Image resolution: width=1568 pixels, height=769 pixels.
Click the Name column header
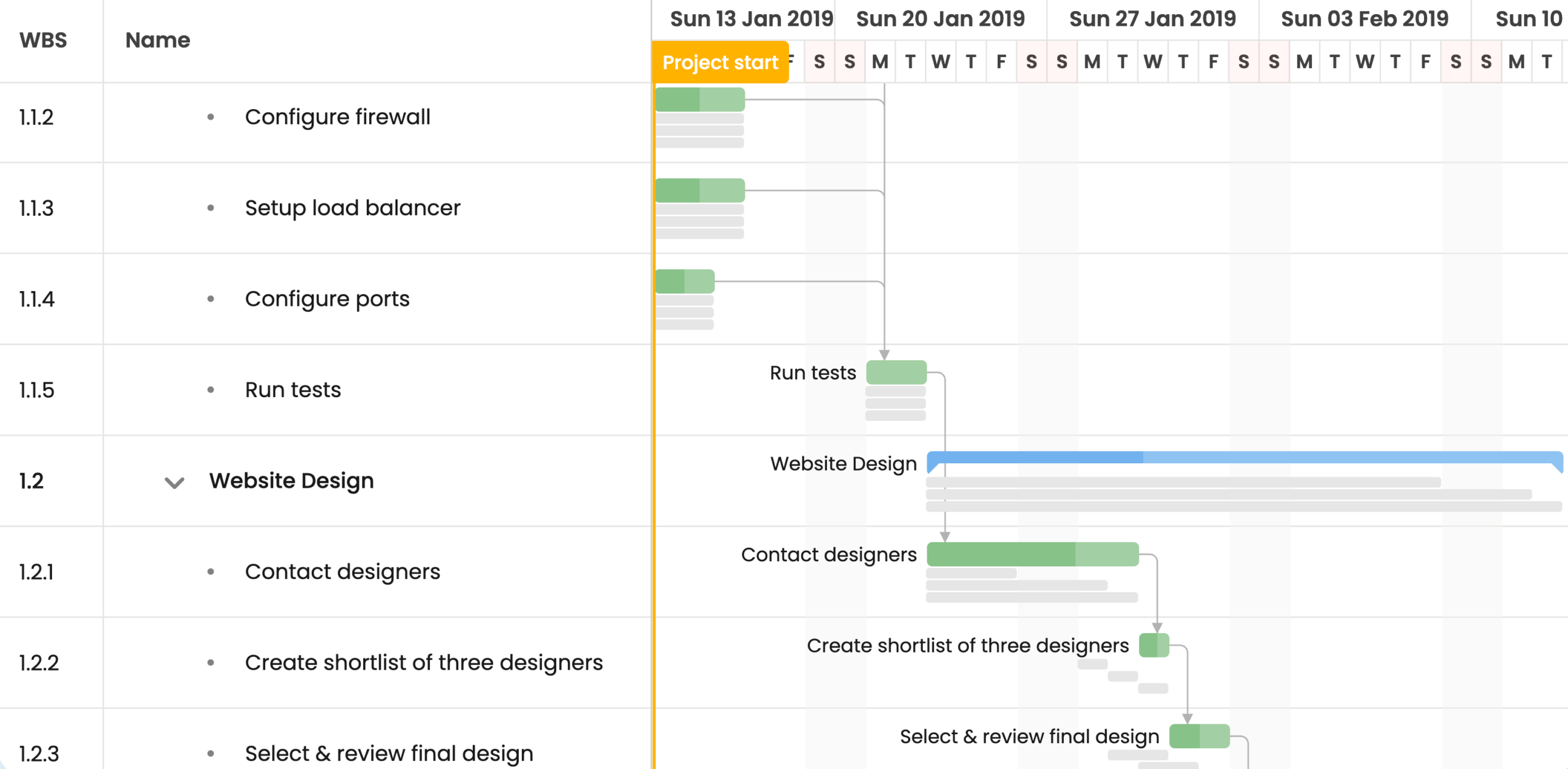pos(158,40)
